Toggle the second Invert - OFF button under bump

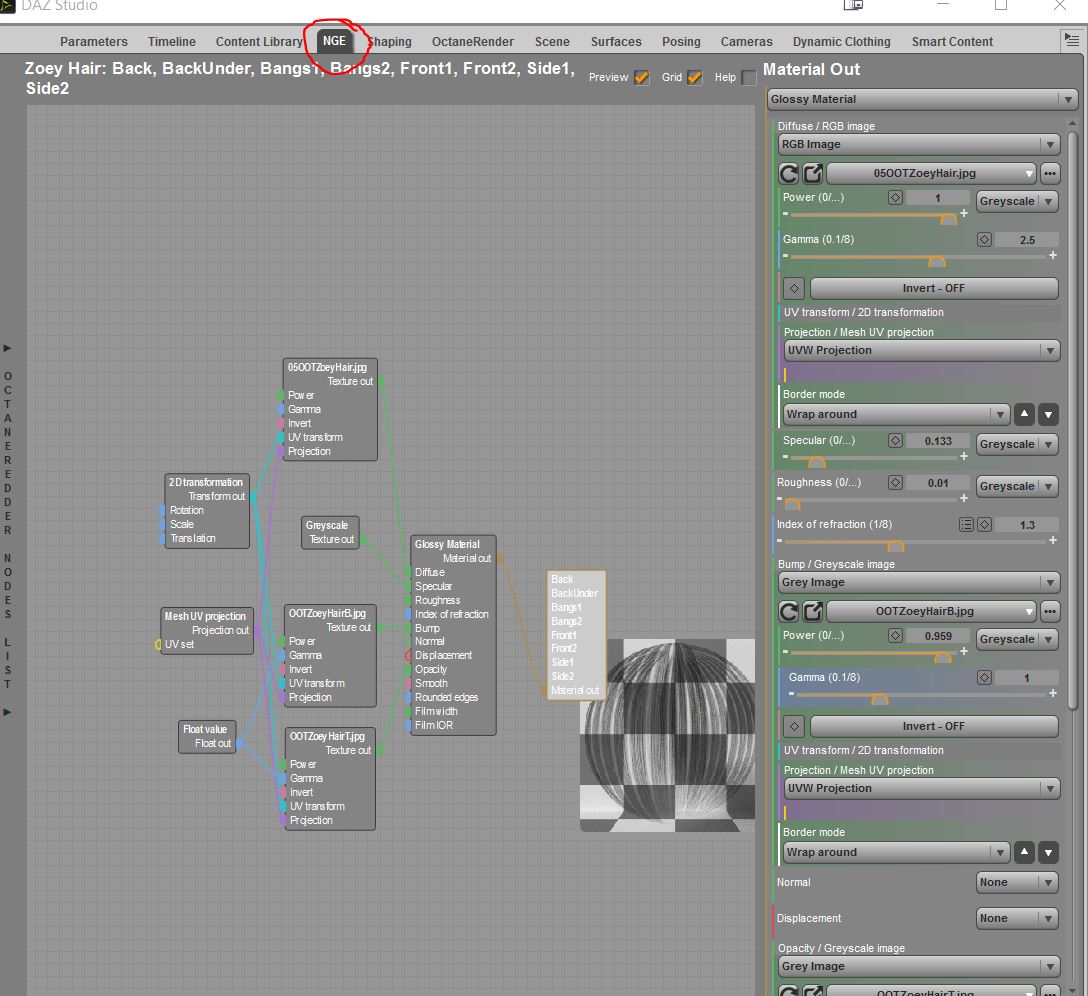point(934,726)
